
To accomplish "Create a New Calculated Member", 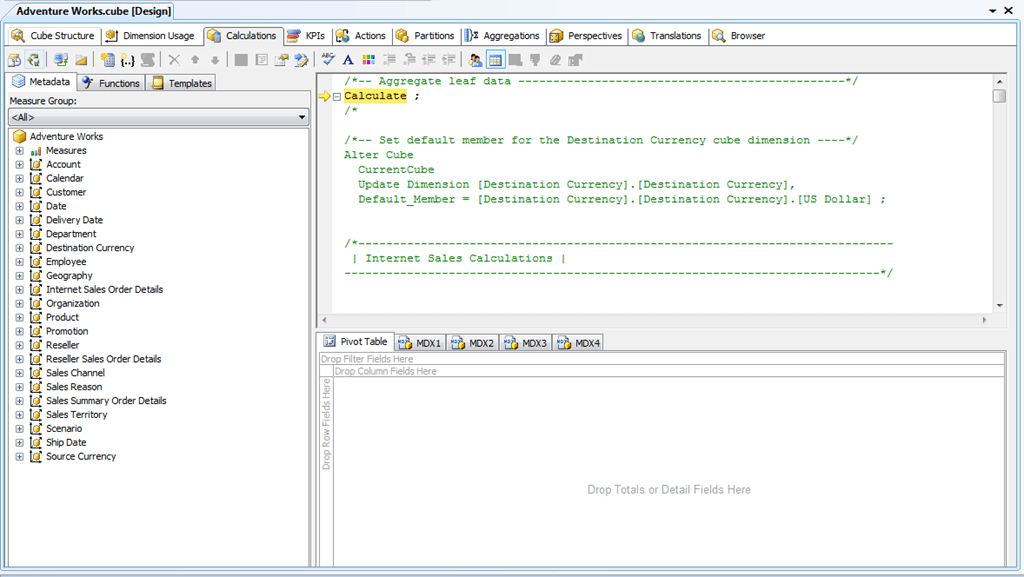I will pos(108,60).
